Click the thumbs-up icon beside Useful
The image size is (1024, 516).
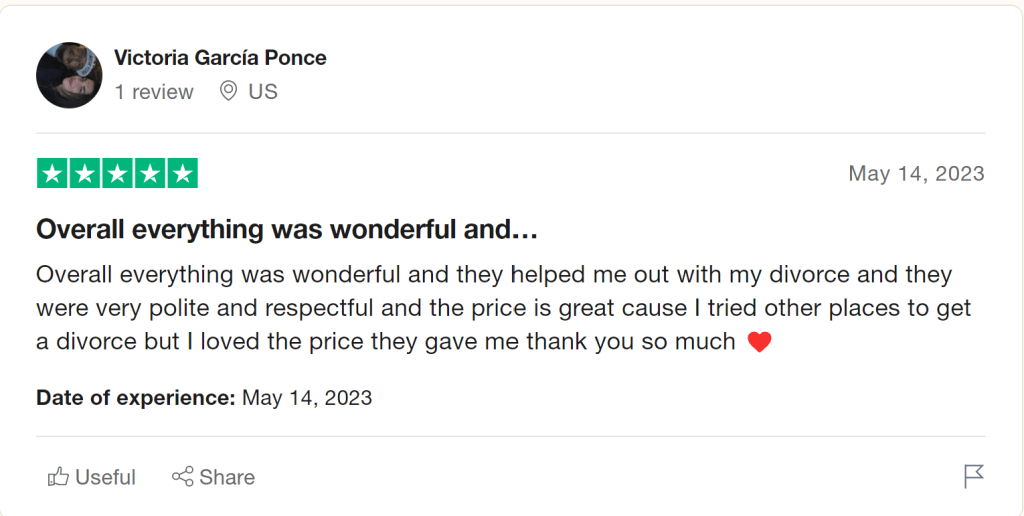pyautogui.click(x=58, y=477)
